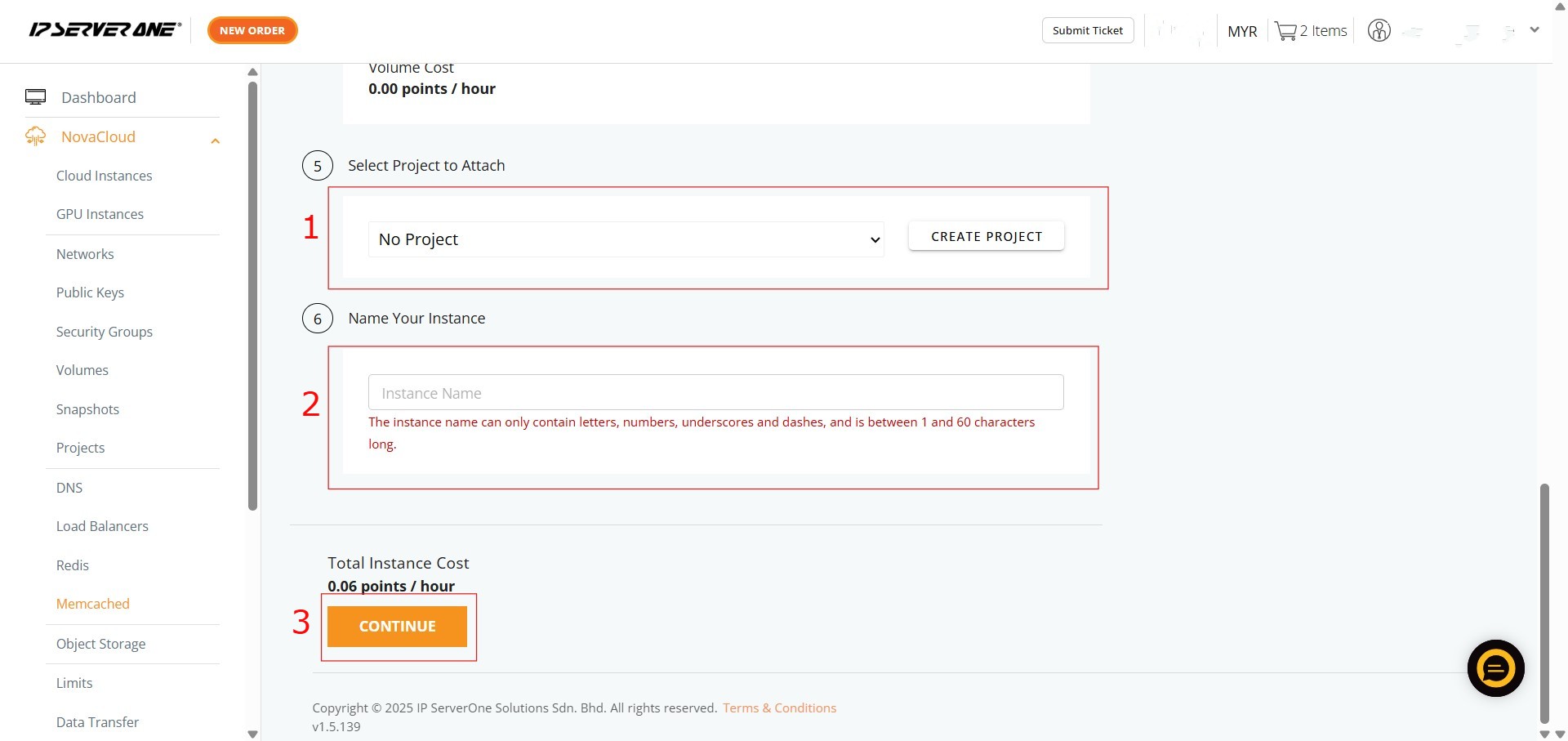Click the user profile avatar icon
The width and height of the screenshot is (1568, 741).
[x=1379, y=31]
